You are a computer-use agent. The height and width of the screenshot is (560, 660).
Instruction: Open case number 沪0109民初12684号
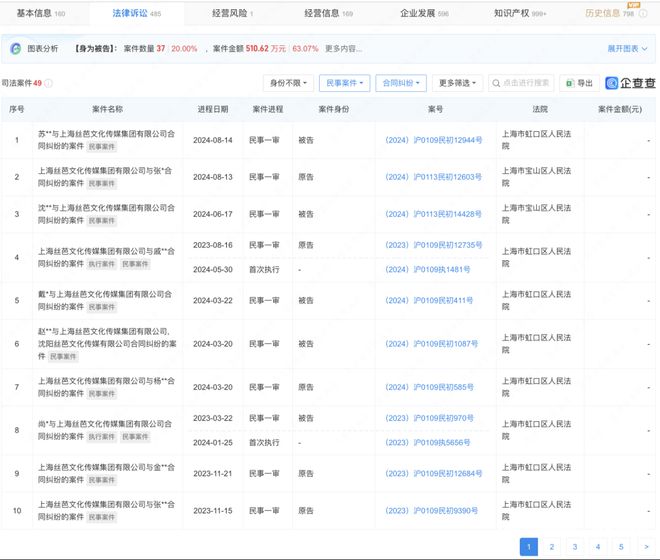tap(434, 474)
